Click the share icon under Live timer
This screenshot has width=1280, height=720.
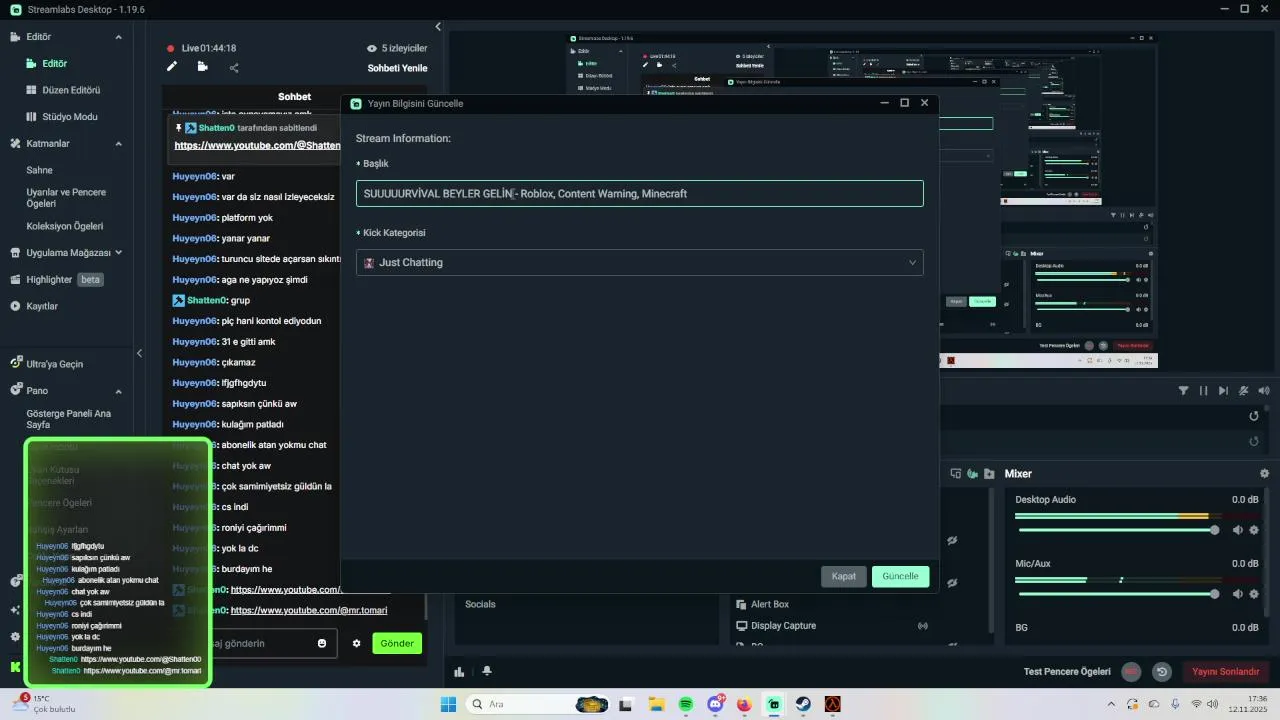pos(234,68)
